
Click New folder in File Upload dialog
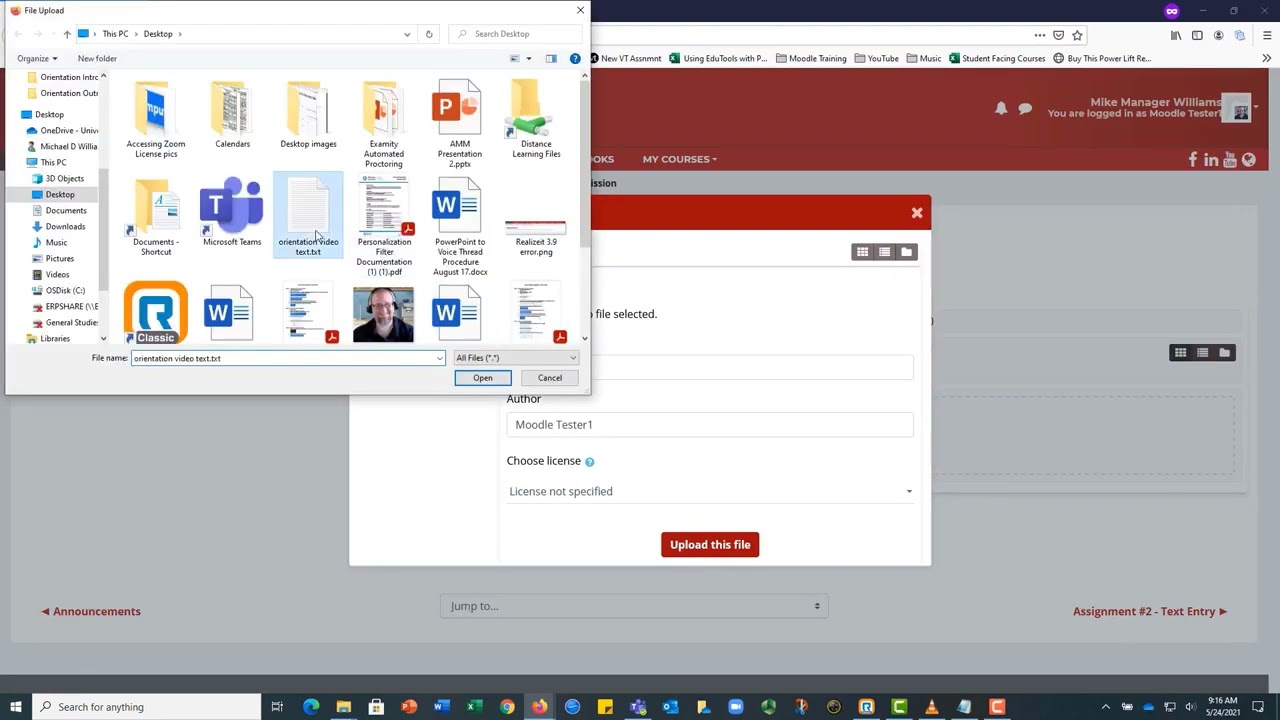97,59
